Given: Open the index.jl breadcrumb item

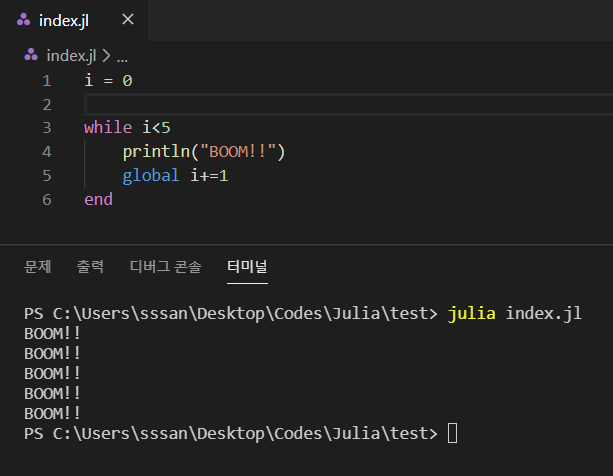Looking at the screenshot, I should [x=72, y=55].
